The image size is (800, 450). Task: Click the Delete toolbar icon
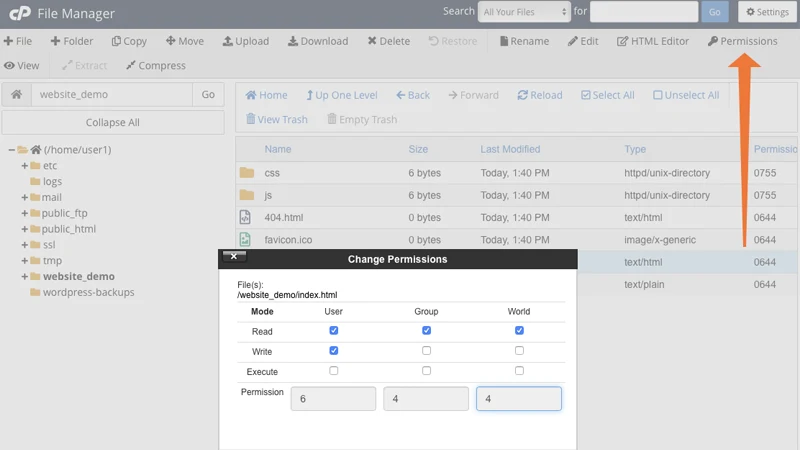372,41
